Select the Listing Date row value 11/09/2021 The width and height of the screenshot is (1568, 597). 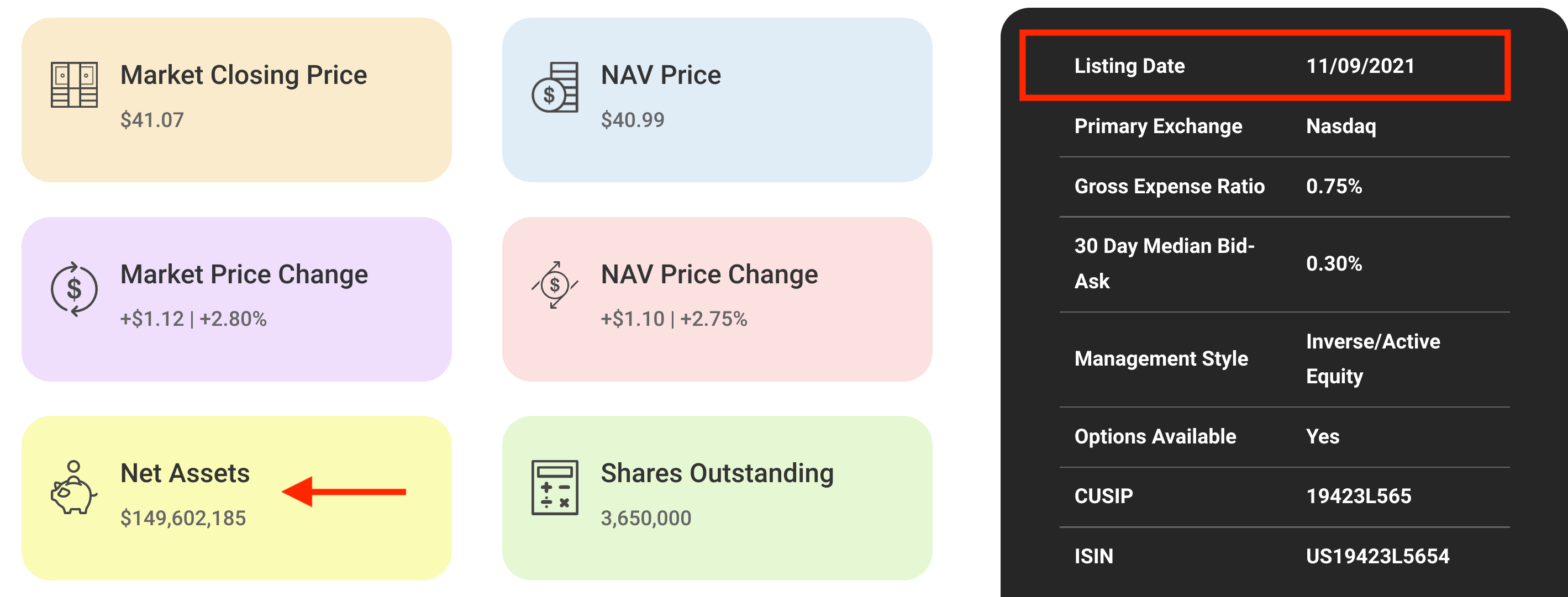pos(1360,66)
